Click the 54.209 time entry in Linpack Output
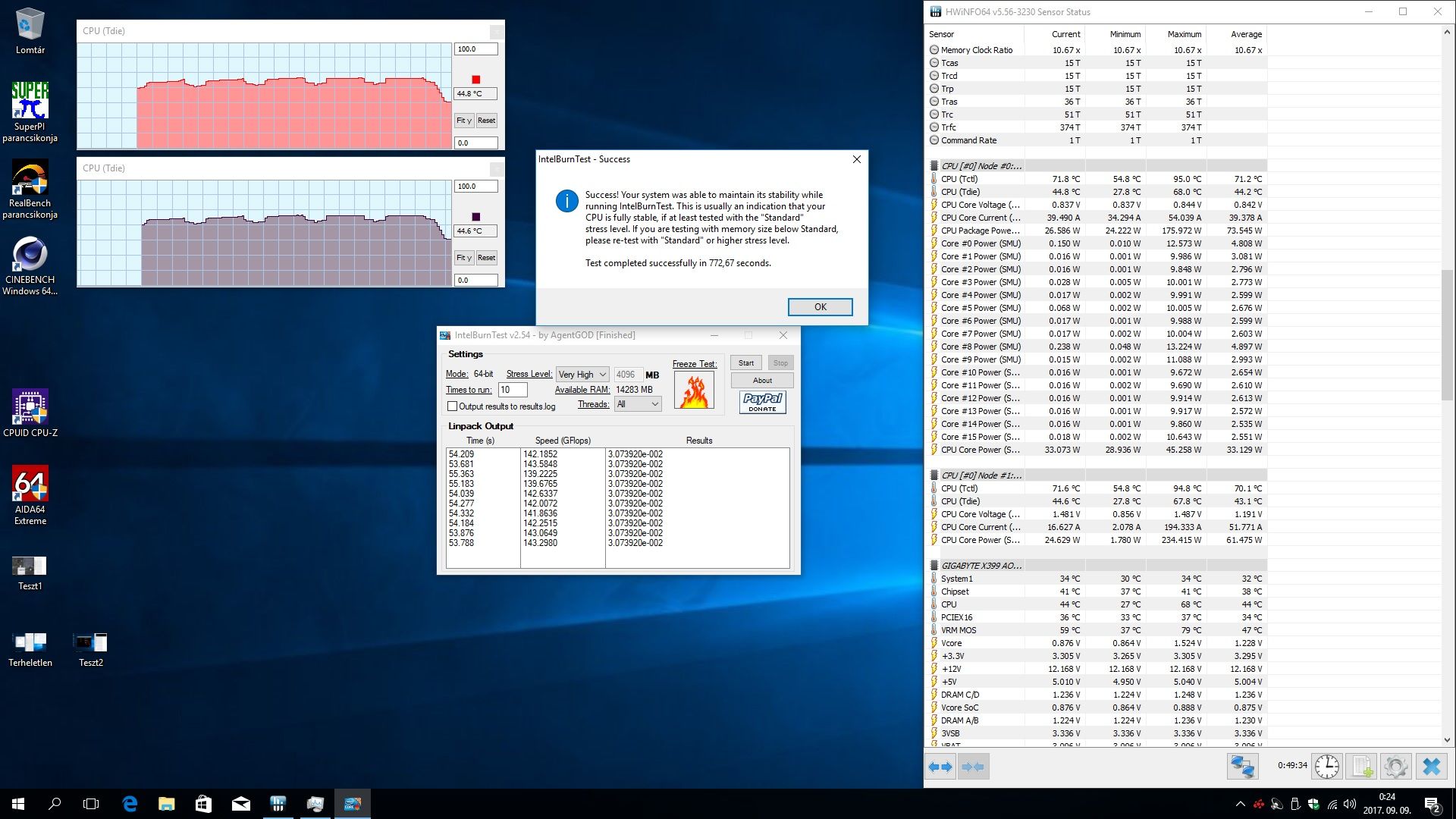The width and height of the screenshot is (1456, 819). (x=461, y=454)
